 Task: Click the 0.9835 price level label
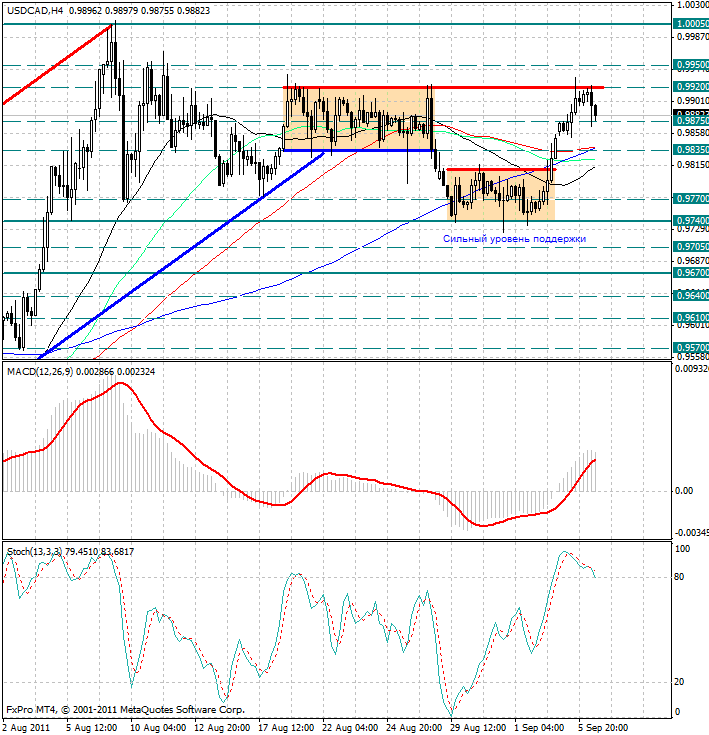691,150
